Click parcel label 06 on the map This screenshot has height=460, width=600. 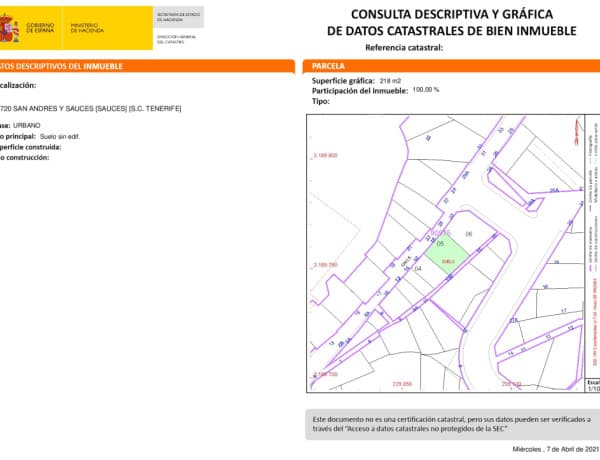468,234
